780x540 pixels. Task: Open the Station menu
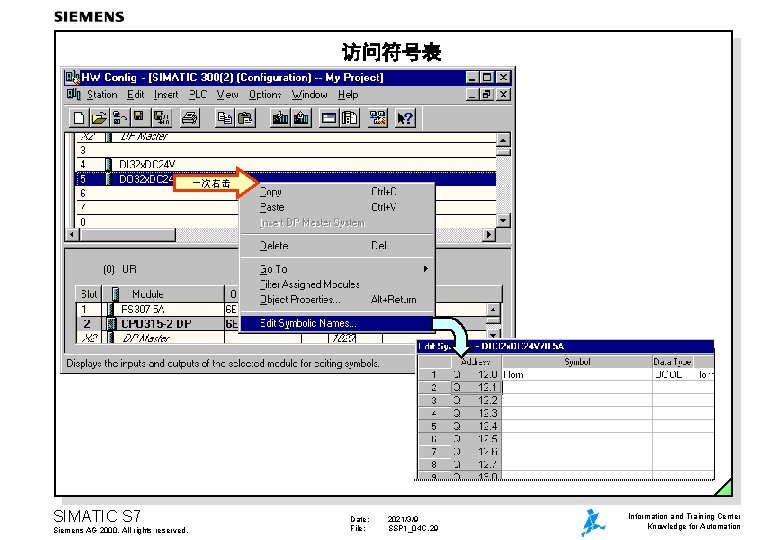[x=102, y=94]
